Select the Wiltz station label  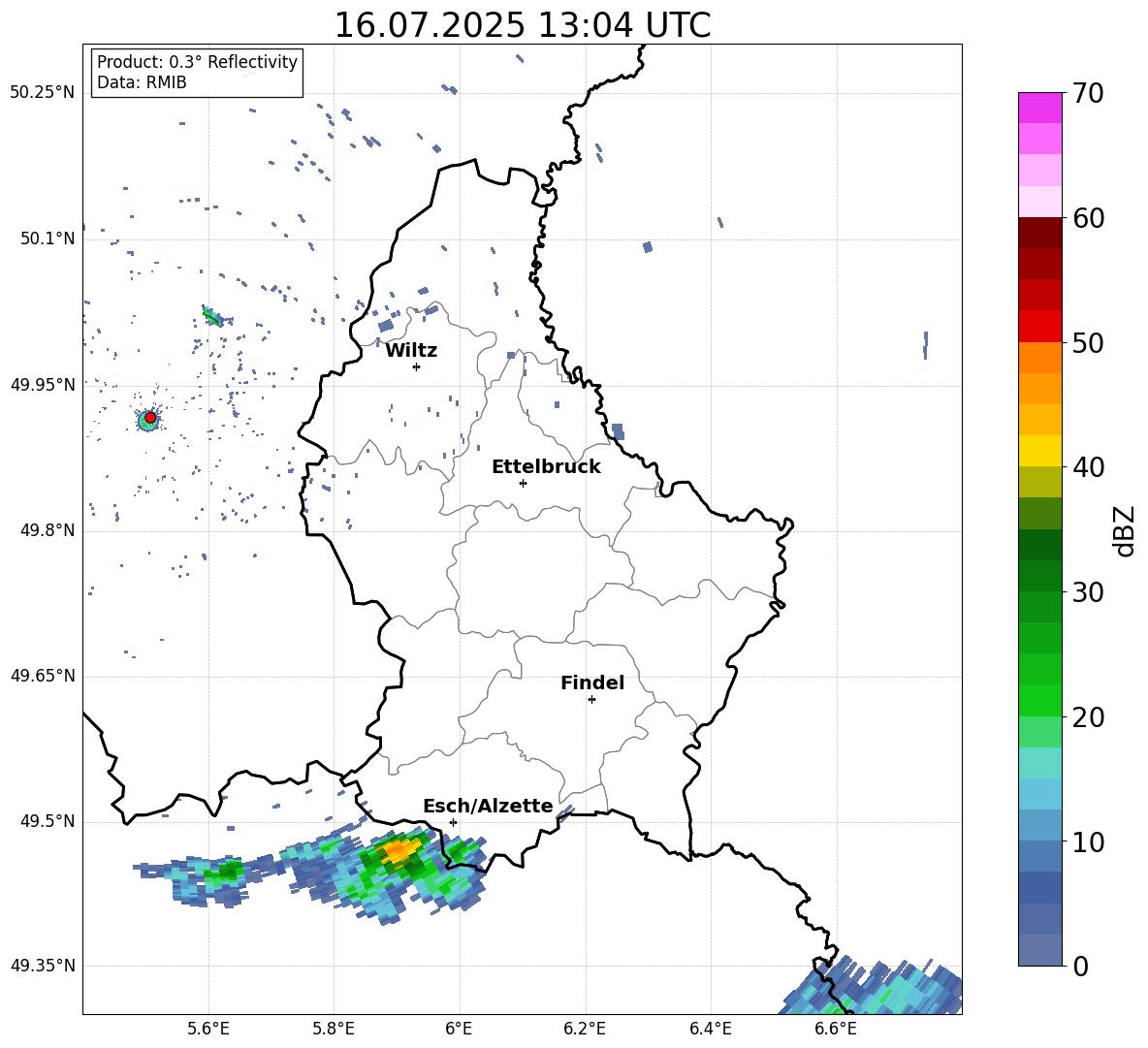pyautogui.click(x=411, y=351)
